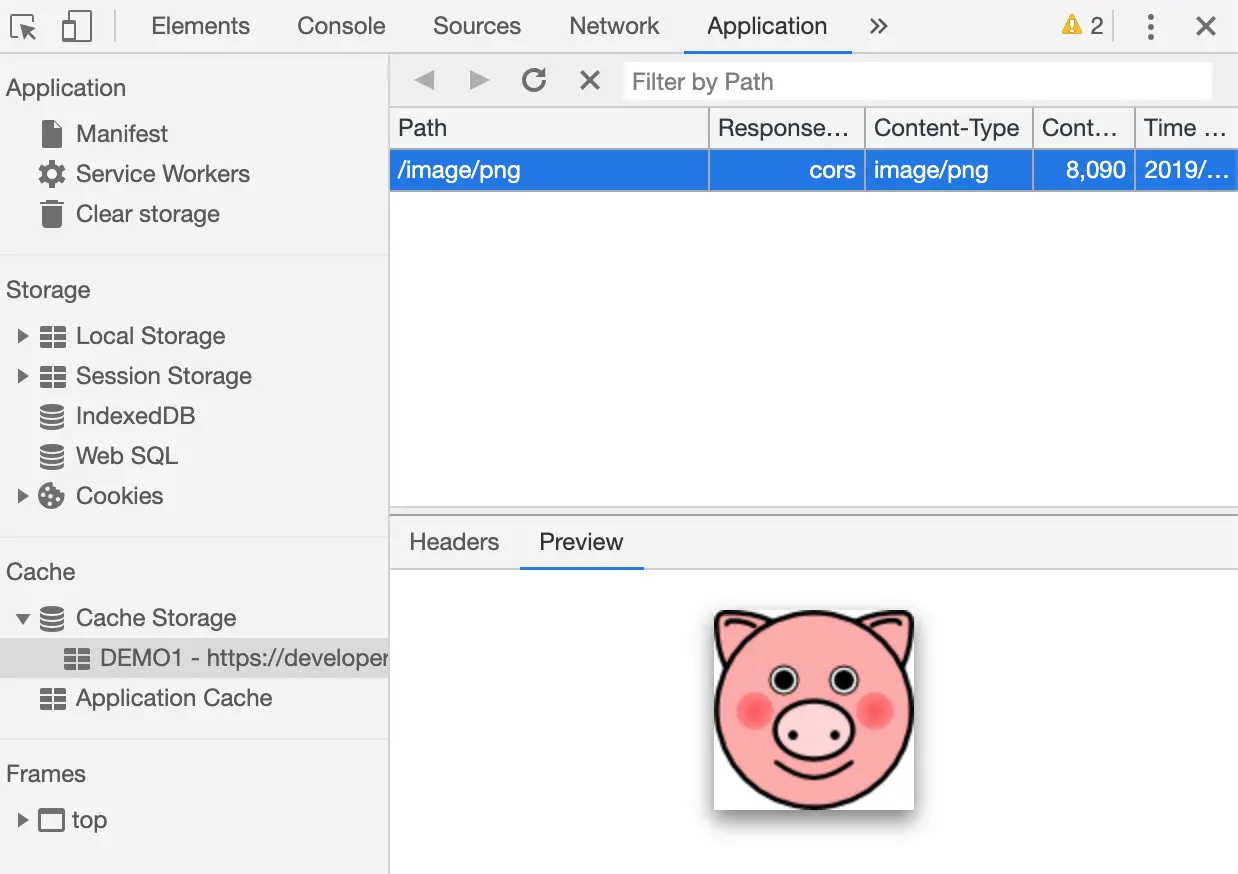The width and height of the screenshot is (1238, 874).
Task: Sort by the Time column header
Action: click(x=1186, y=128)
